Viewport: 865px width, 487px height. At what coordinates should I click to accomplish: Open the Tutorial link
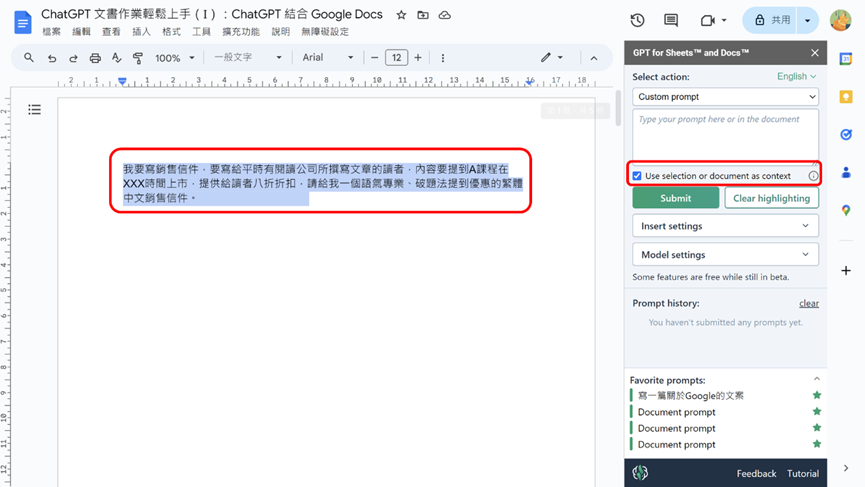point(803,473)
